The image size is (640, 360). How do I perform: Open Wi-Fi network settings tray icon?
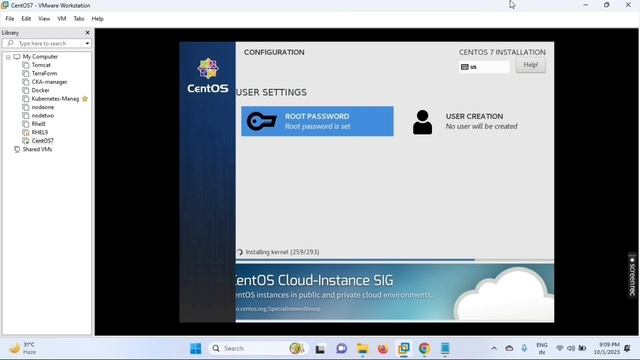click(560, 349)
